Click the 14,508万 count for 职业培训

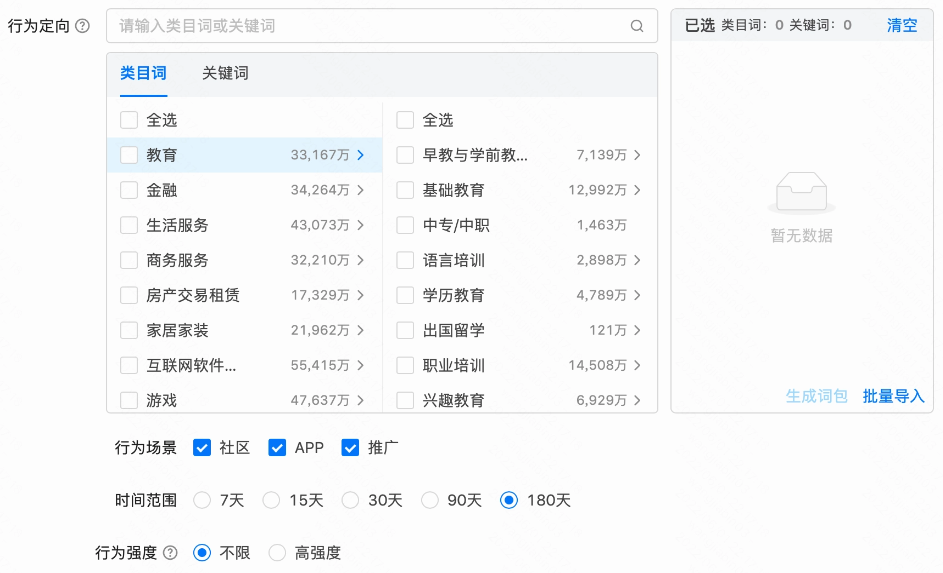pos(598,366)
